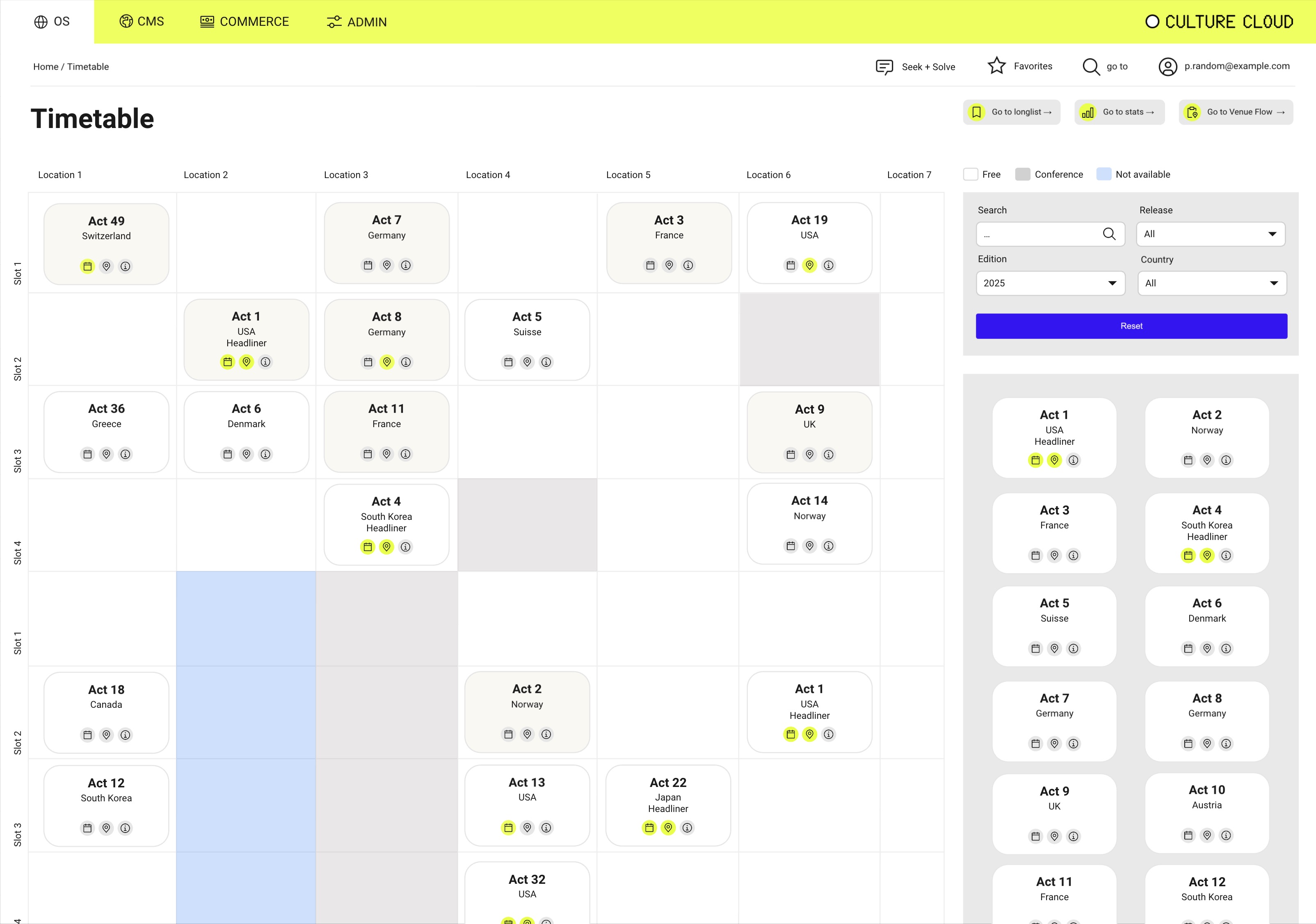Click Go to longlist button
The width and height of the screenshot is (1316, 924).
(x=1012, y=112)
